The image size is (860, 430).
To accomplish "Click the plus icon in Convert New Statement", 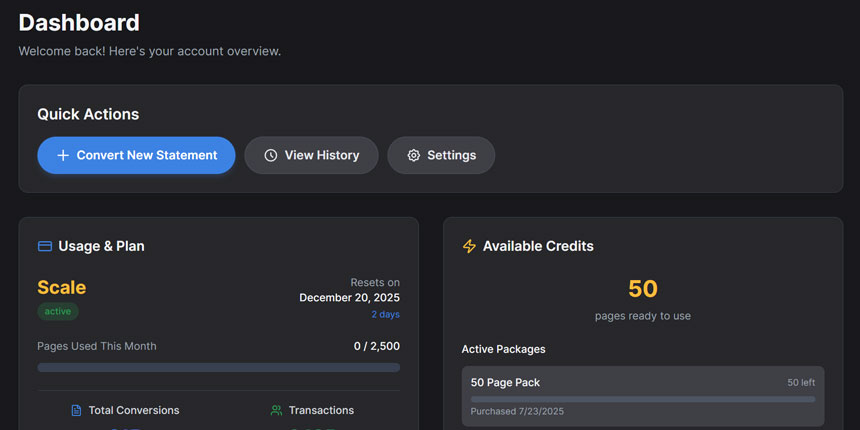I will pyautogui.click(x=63, y=155).
